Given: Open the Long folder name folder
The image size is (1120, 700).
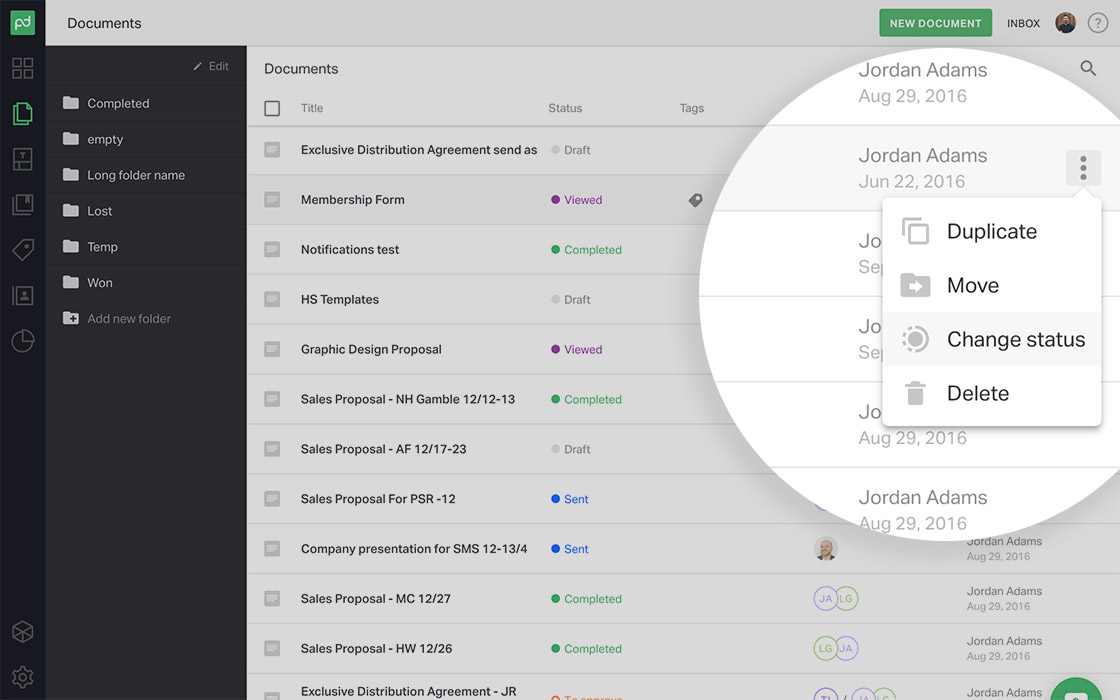Looking at the screenshot, I should point(146,175).
